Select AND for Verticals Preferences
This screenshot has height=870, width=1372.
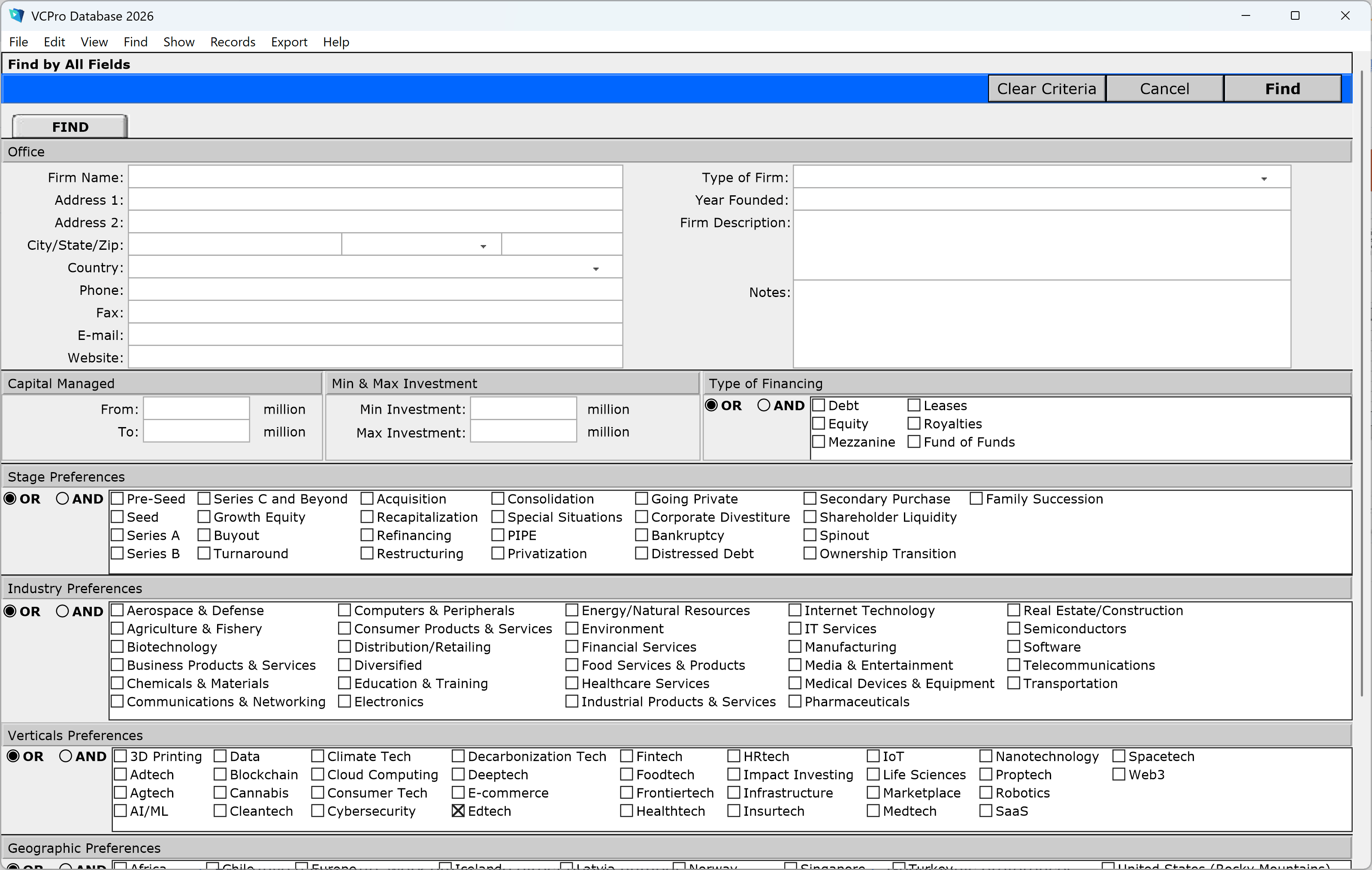point(66,756)
